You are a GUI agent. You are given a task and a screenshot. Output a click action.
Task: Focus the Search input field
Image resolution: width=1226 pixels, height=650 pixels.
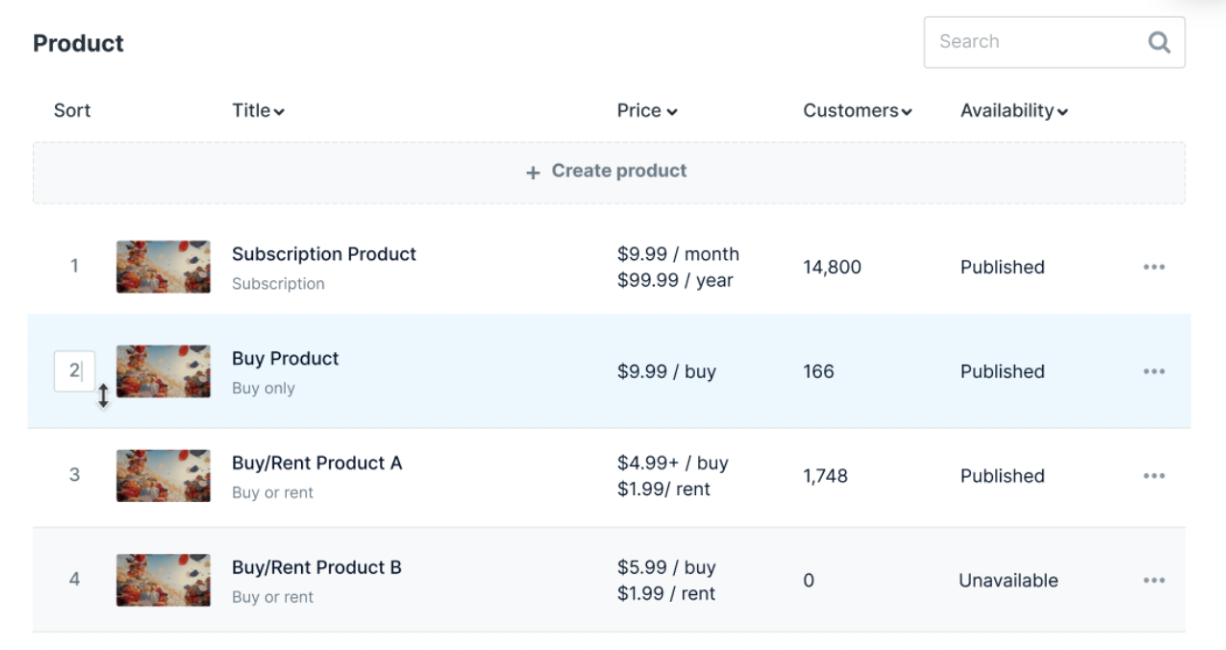(x=1035, y=42)
